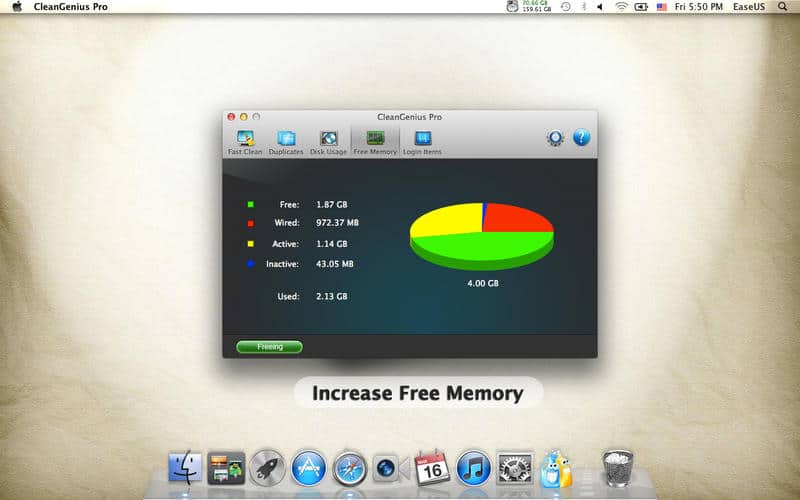Open Finder from the Dock
Viewport: 800px width, 500px height.
coord(185,467)
